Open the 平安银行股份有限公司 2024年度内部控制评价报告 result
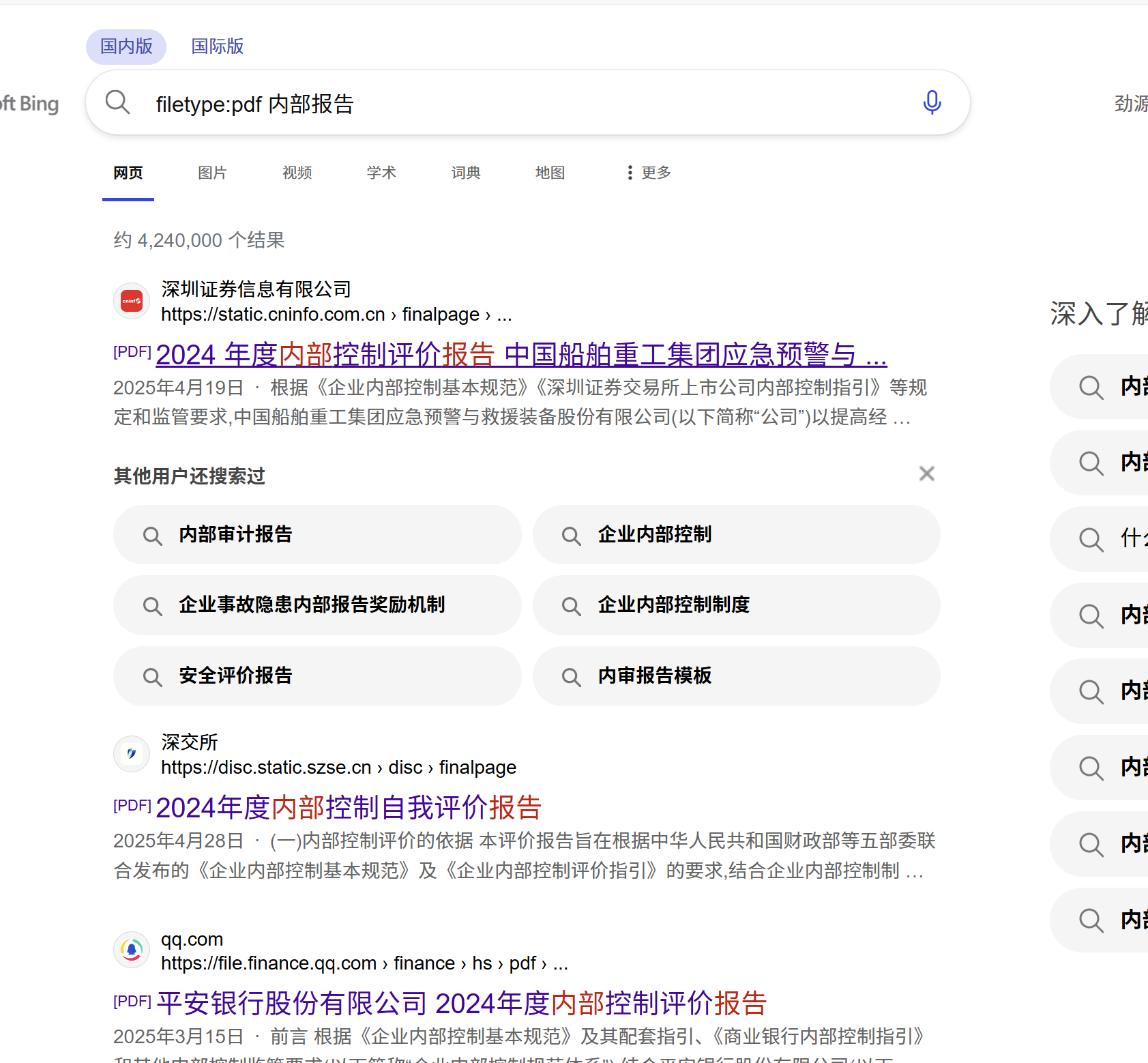The height and width of the screenshot is (1063, 1148). (x=462, y=1003)
